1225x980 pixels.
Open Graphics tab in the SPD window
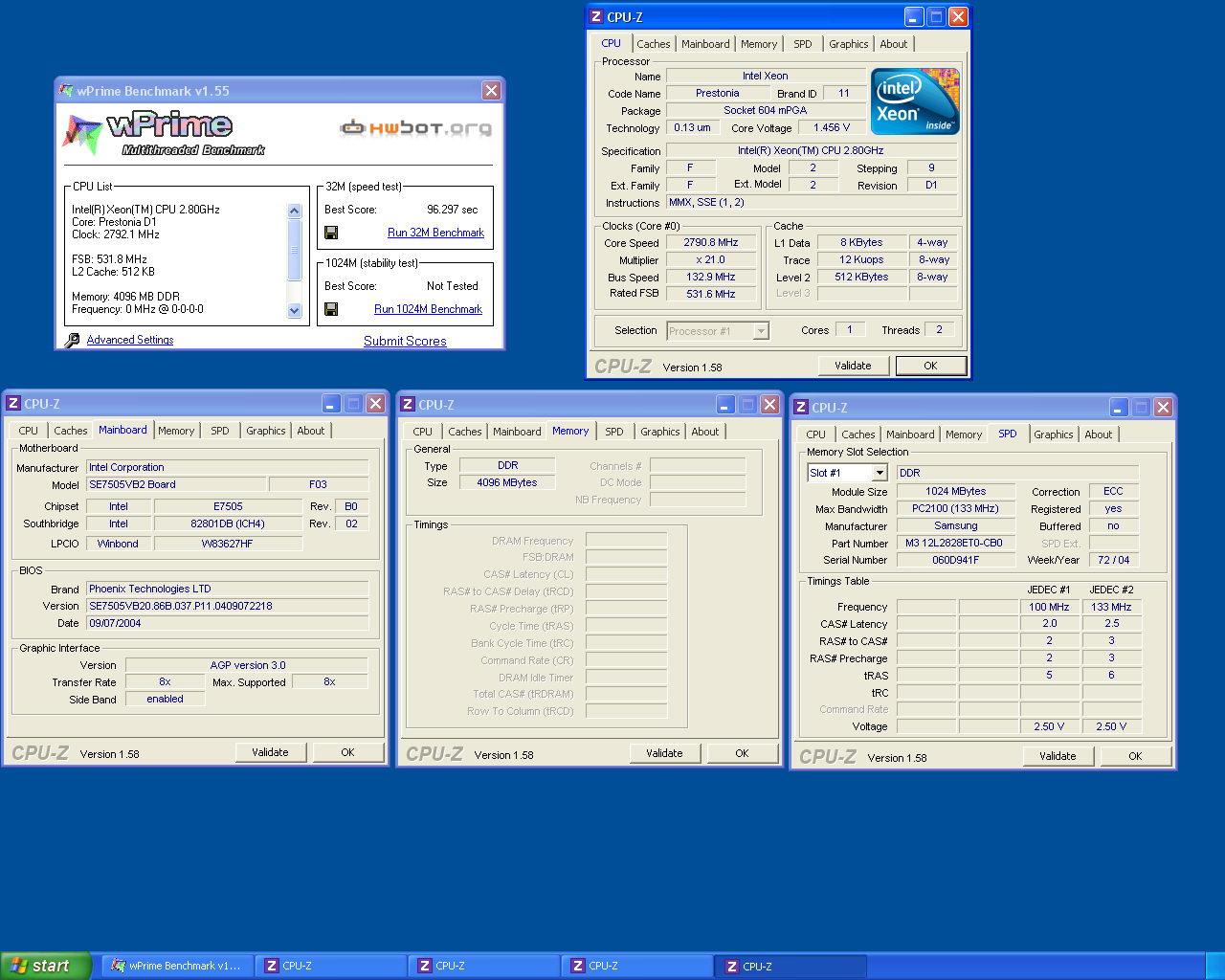click(1054, 434)
